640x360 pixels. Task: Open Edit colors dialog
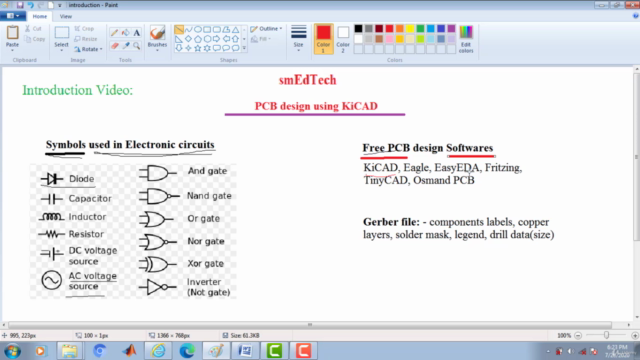coord(466,40)
